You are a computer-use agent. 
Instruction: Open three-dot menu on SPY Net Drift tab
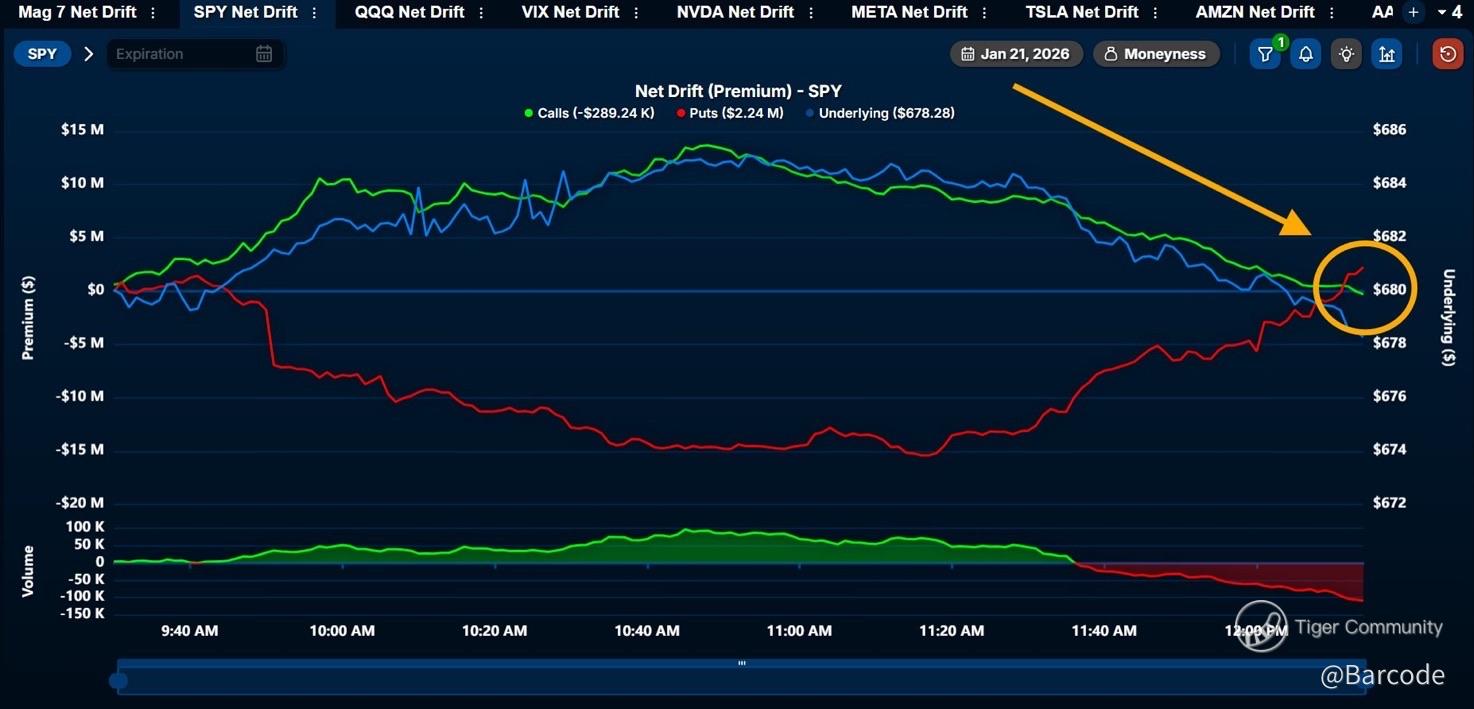click(315, 13)
